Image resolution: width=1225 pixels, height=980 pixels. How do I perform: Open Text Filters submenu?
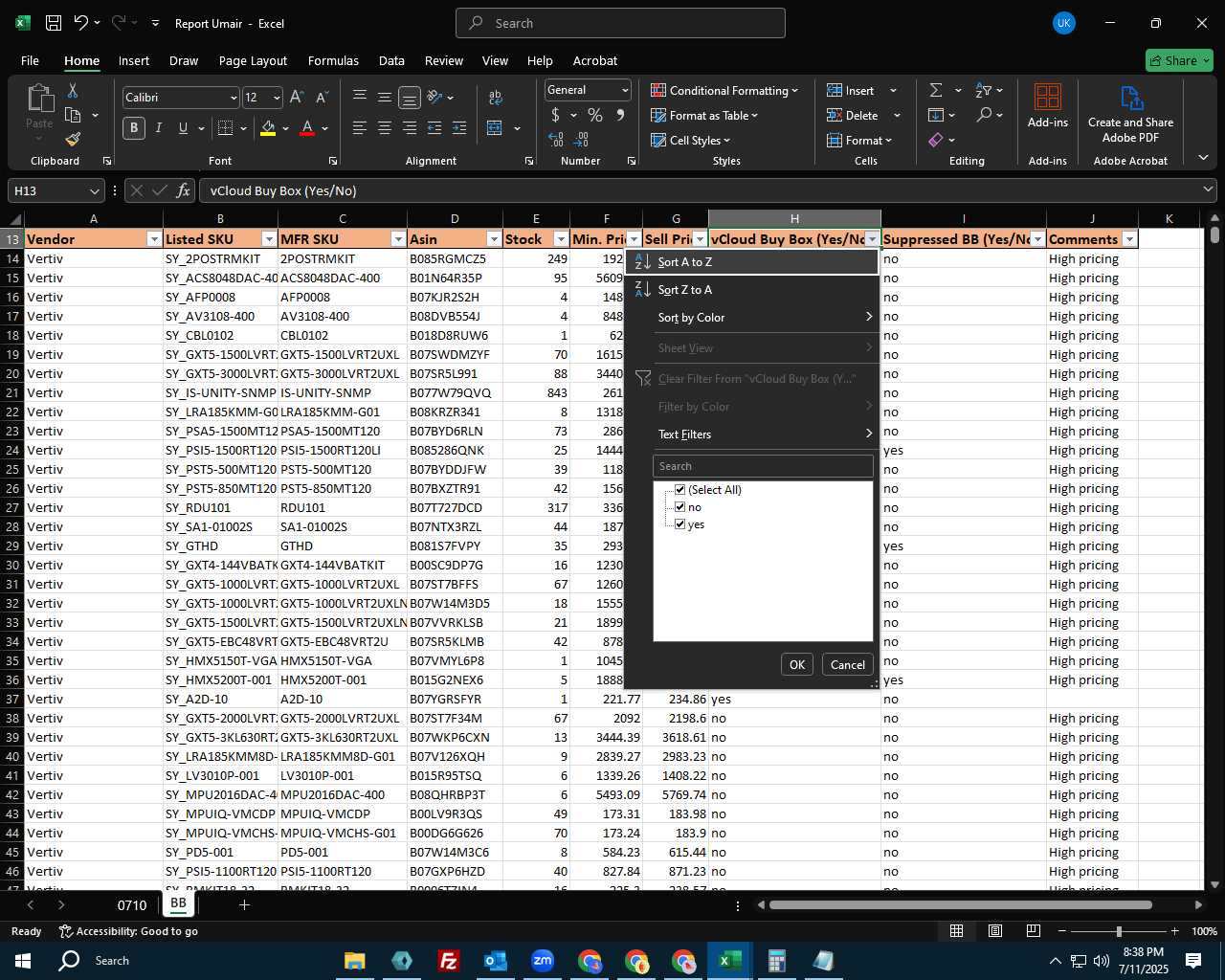(751, 434)
